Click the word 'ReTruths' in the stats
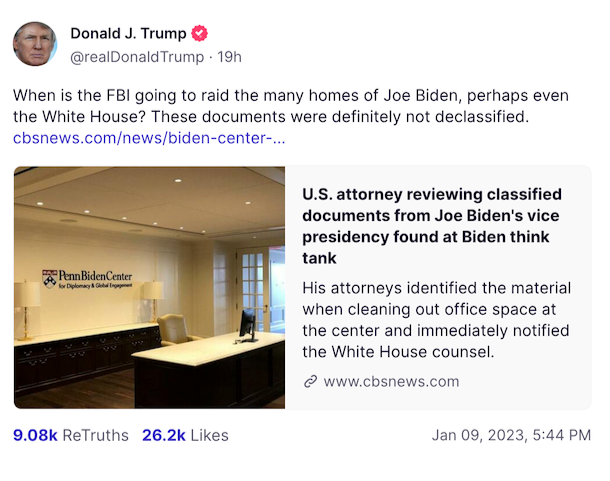The image size is (610, 481). pyautogui.click(x=95, y=435)
